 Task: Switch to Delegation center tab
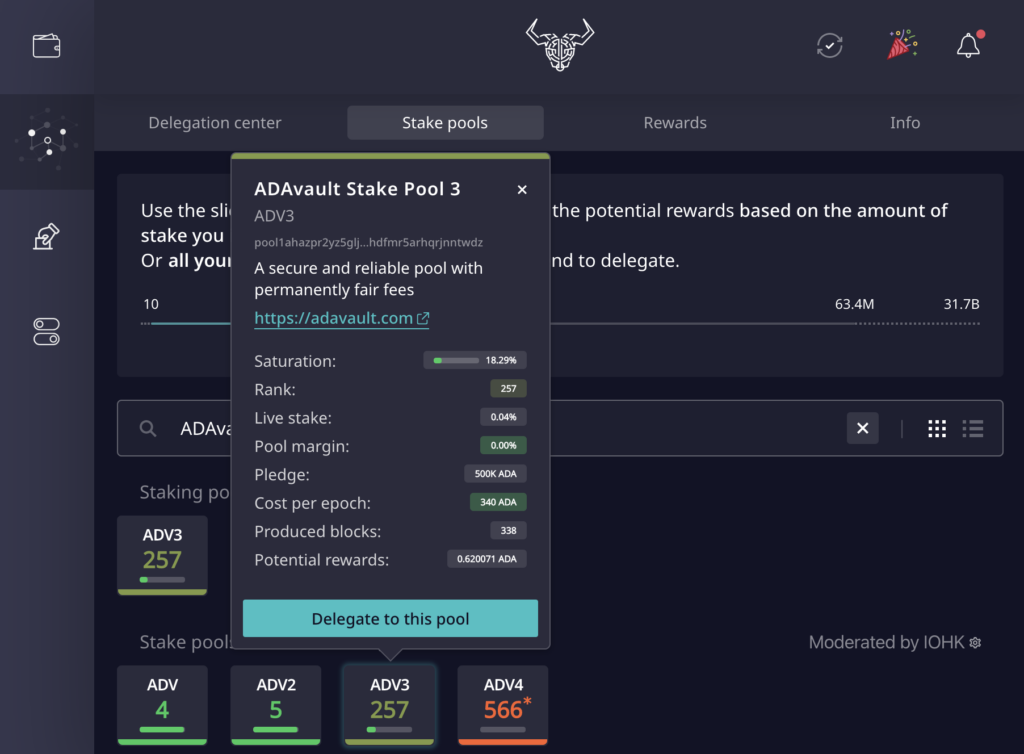215,123
